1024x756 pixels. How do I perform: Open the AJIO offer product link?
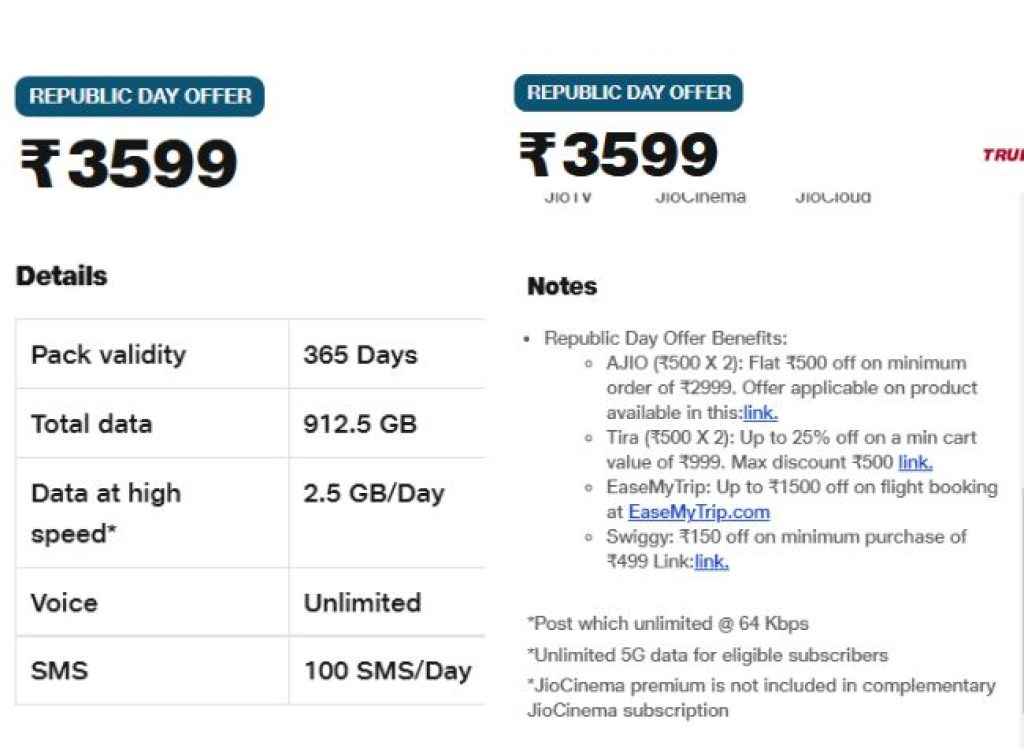coord(760,412)
